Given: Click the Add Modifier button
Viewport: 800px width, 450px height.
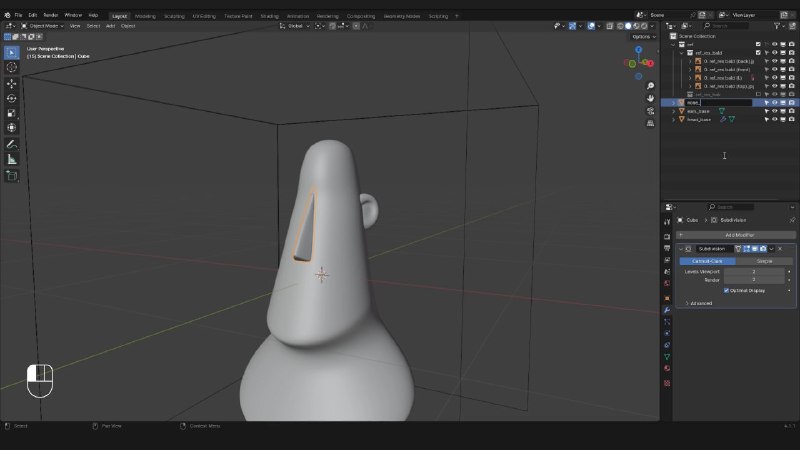Looking at the screenshot, I should click(x=736, y=235).
